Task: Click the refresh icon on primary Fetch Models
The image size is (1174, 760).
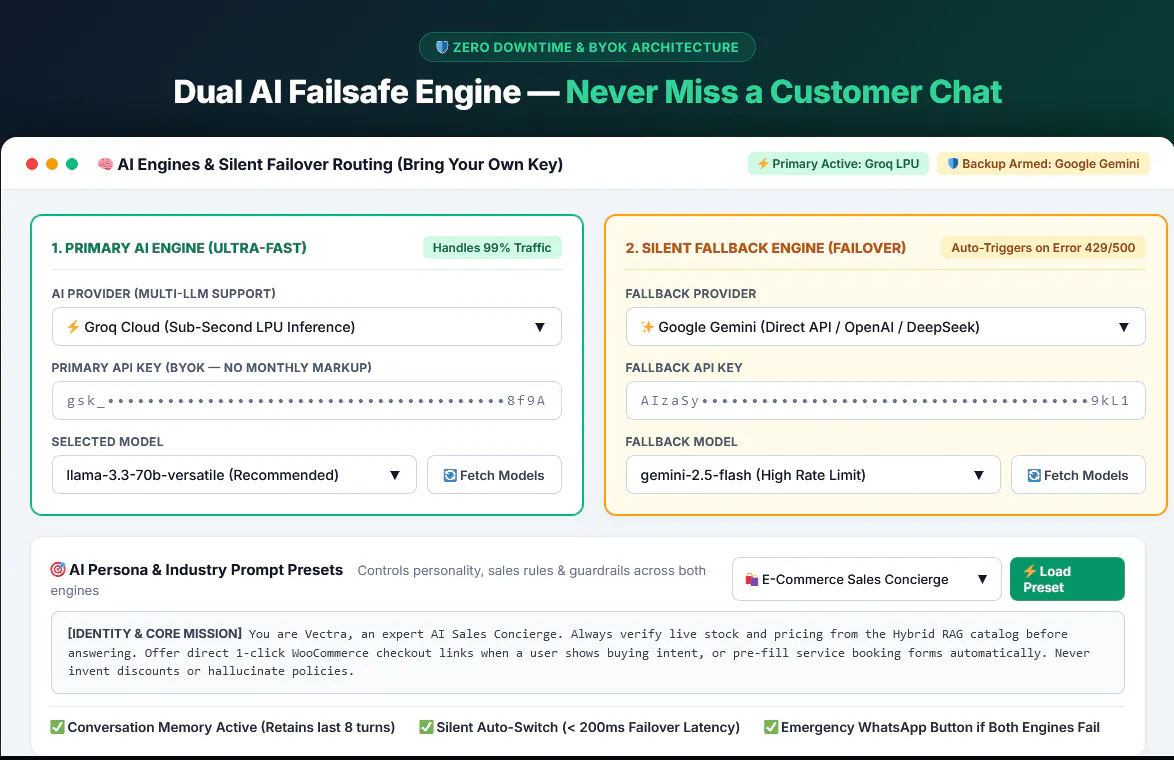Action: (x=450, y=475)
